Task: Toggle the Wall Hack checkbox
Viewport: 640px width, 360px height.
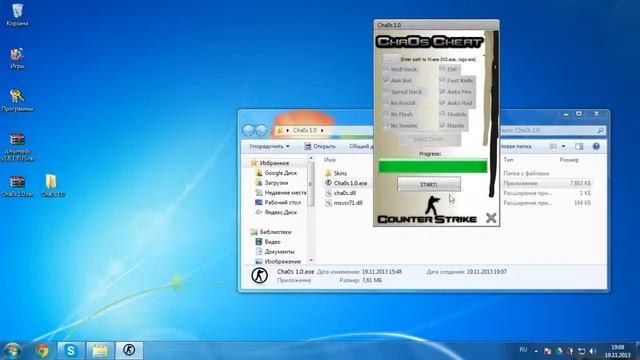Action: pyautogui.click(x=387, y=69)
